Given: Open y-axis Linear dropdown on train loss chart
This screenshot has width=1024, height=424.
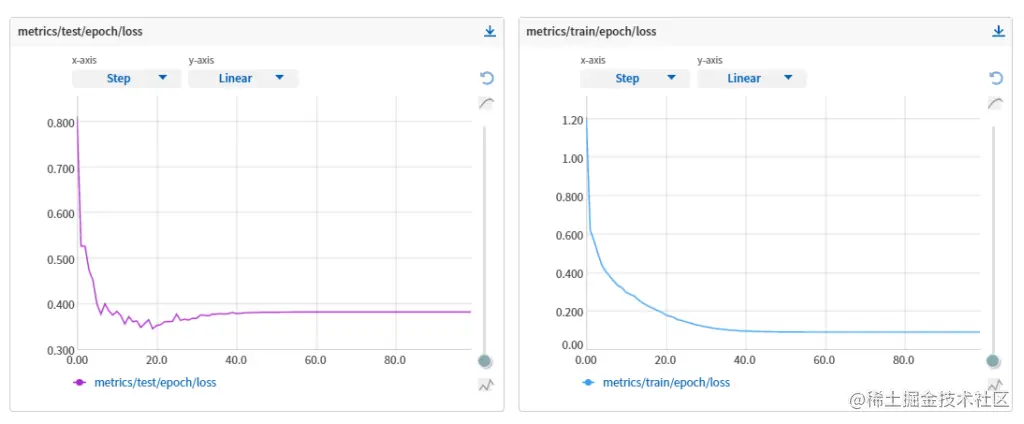Looking at the screenshot, I should pyautogui.click(x=752, y=78).
